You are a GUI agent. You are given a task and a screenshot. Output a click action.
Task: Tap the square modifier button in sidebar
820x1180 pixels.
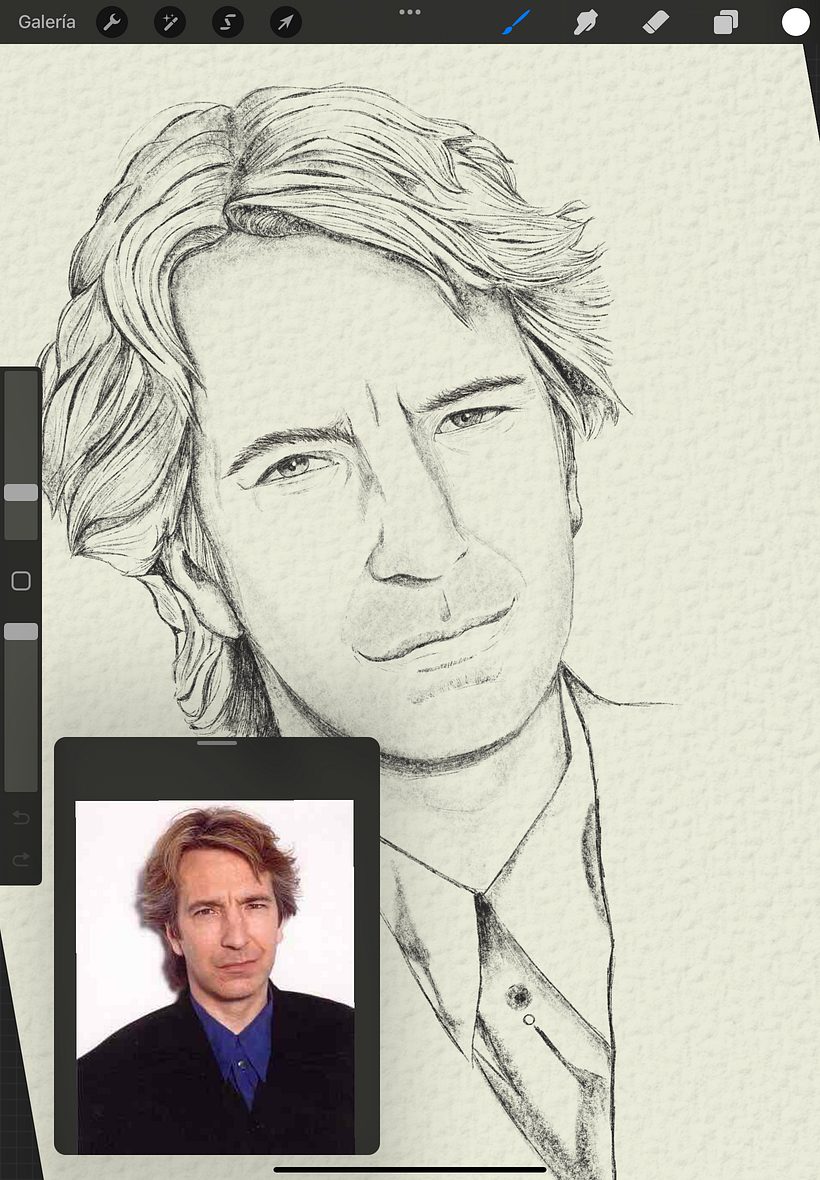coord(21,581)
